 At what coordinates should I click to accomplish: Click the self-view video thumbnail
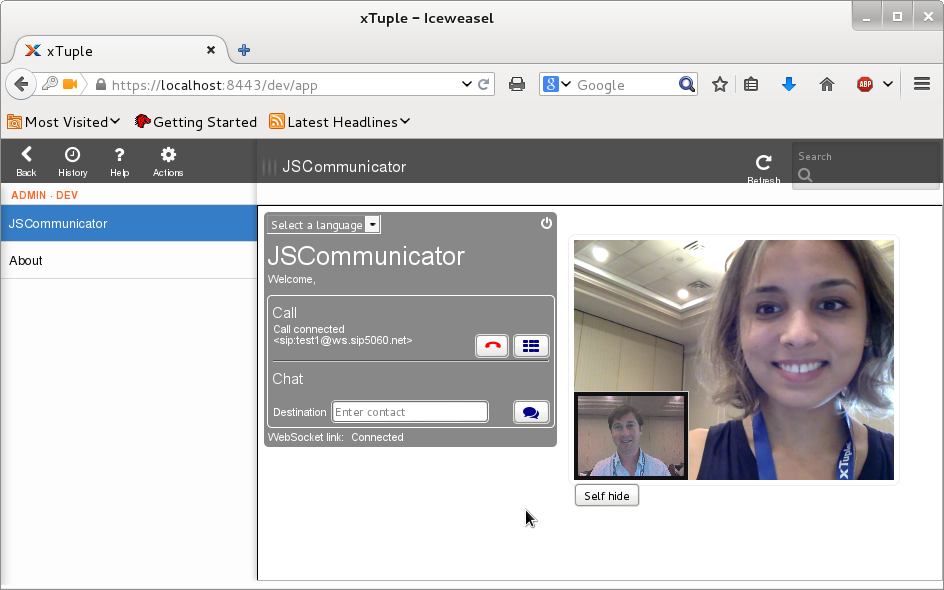coord(631,435)
